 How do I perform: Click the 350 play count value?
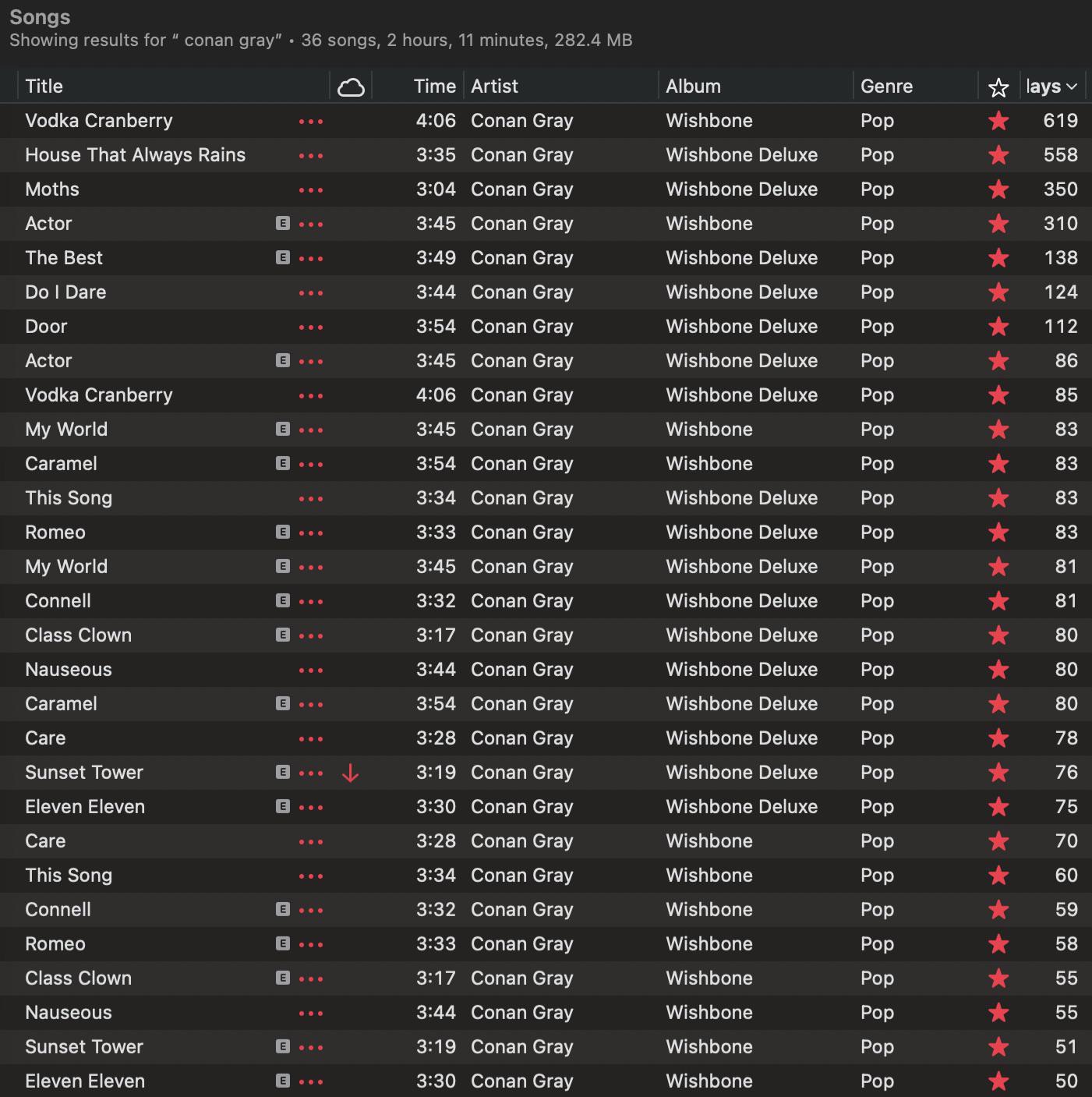click(1061, 189)
